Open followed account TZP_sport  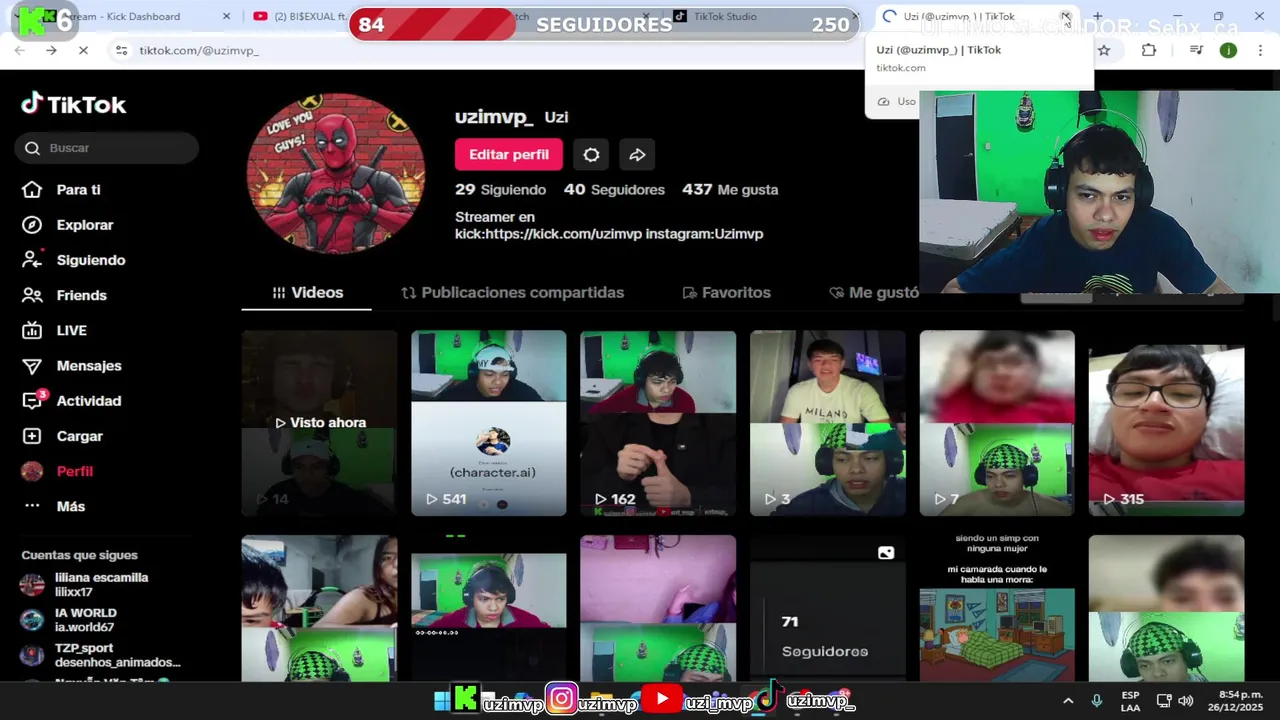(100, 655)
